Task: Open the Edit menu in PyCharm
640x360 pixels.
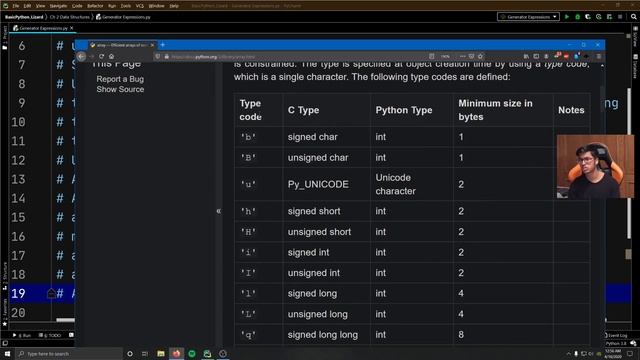Action: [27, 6]
